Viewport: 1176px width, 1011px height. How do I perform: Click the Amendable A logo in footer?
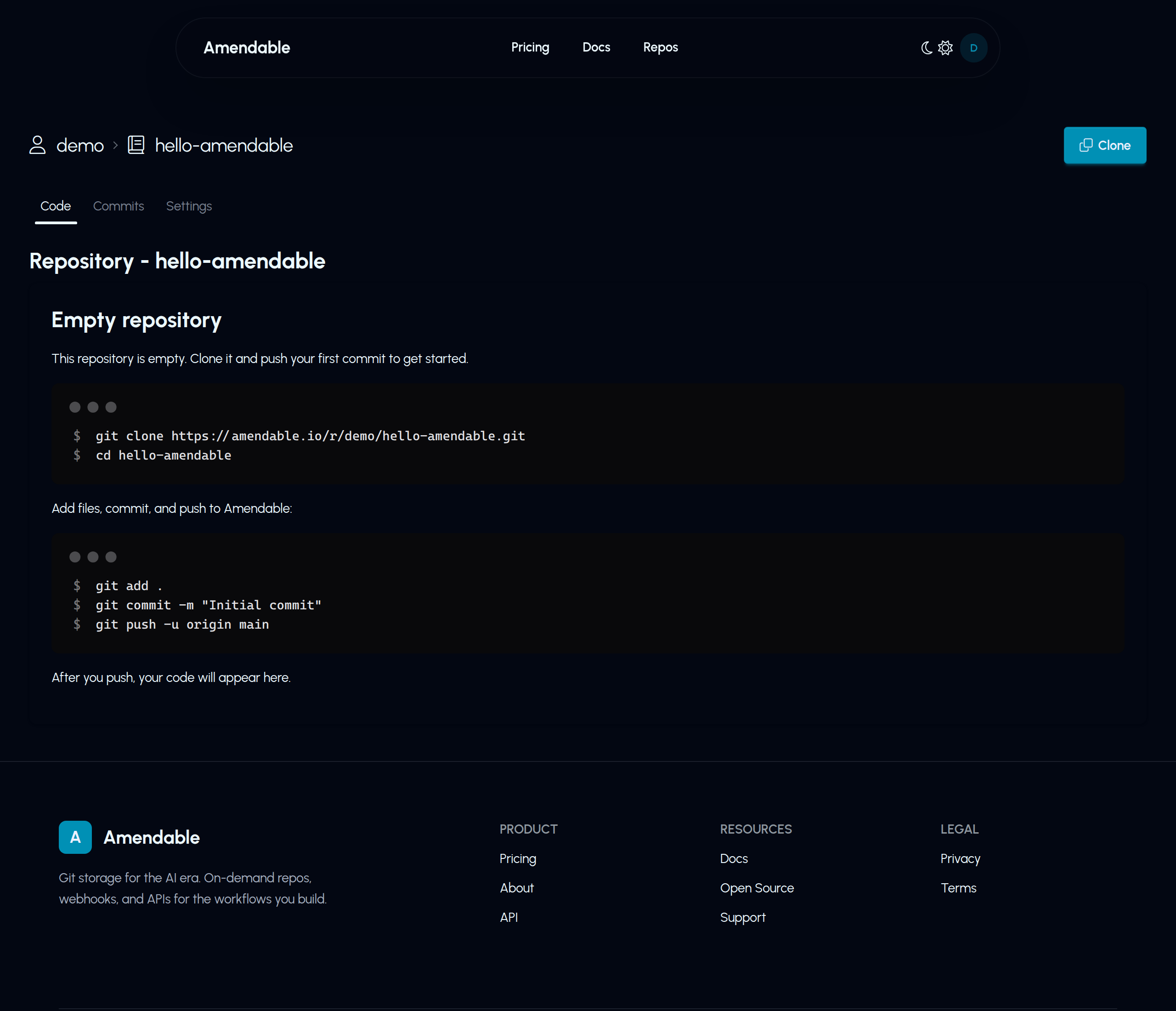click(x=75, y=837)
